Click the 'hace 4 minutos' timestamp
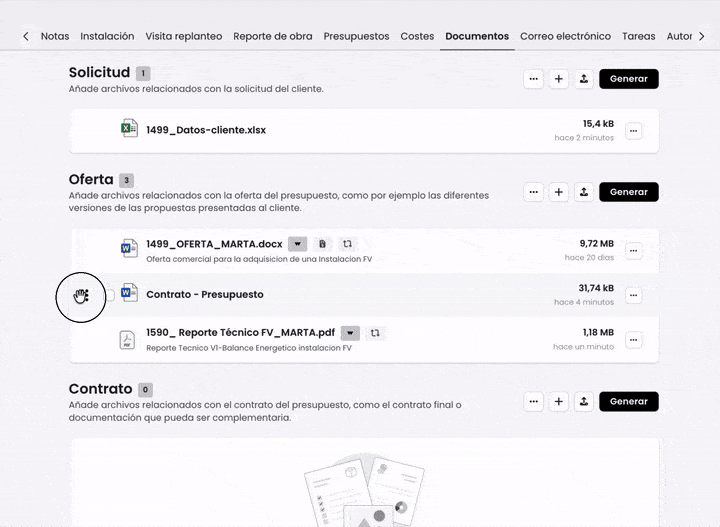The image size is (720, 527). (x=584, y=302)
